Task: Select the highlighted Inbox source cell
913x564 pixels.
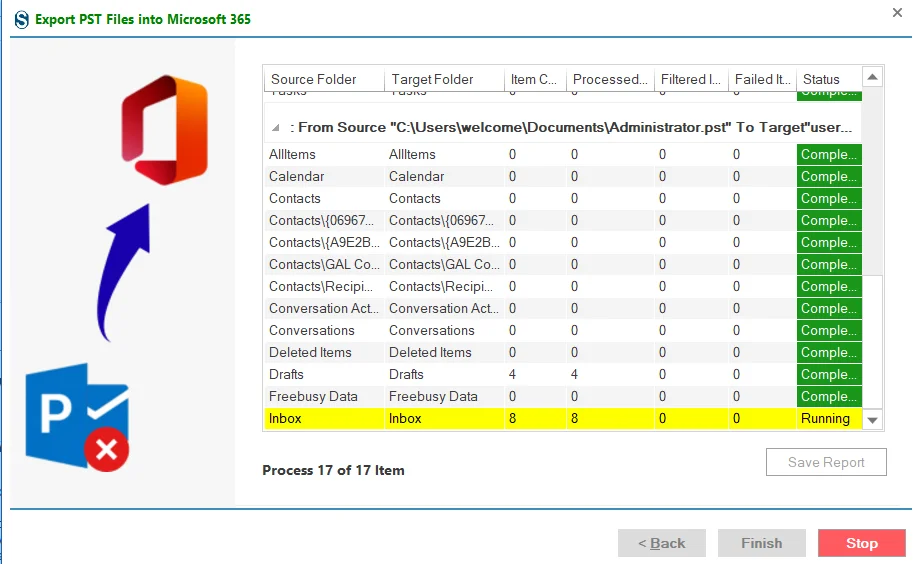Action: point(324,418)
